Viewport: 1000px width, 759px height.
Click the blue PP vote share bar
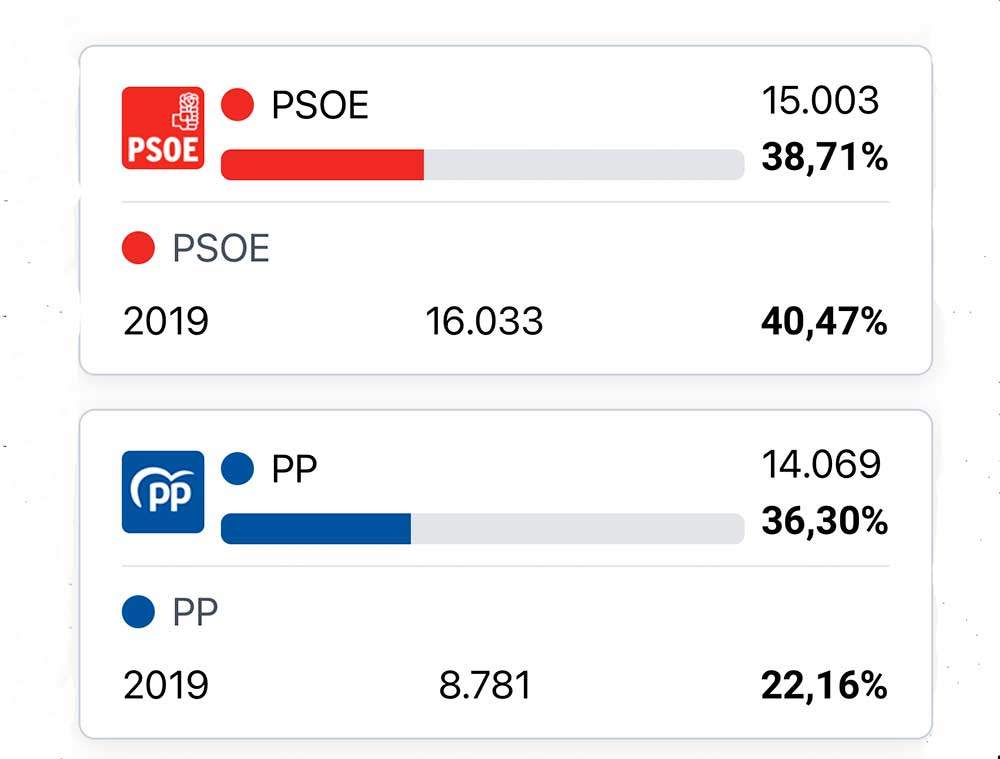[316, 528]
